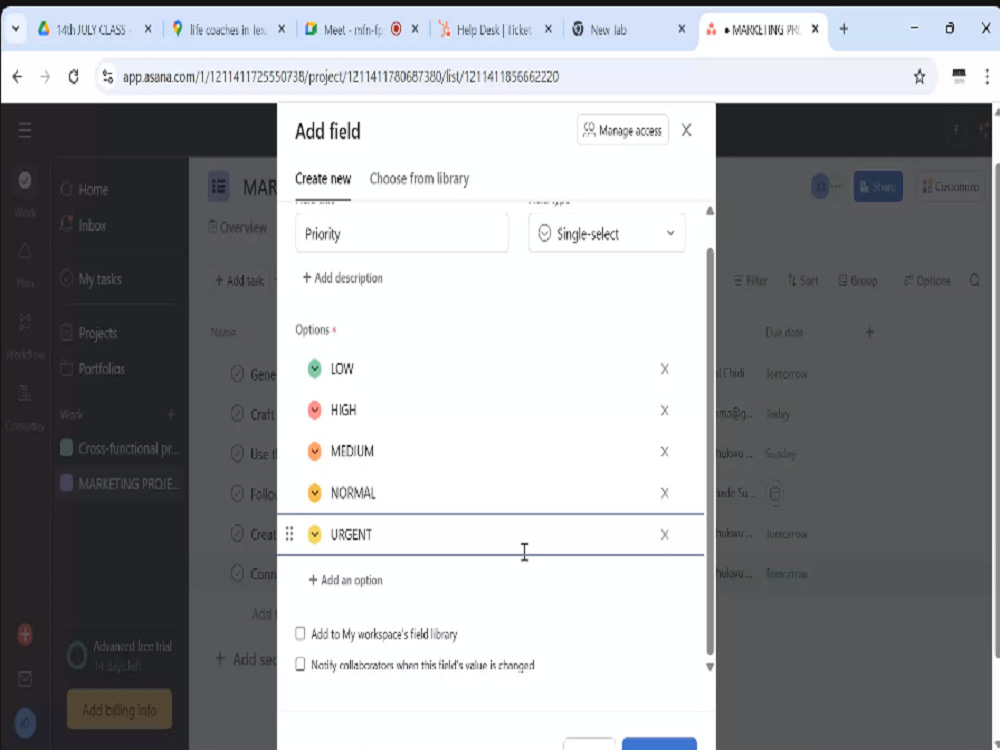Click the red create plus button
Viewport: 1000px width, 750px height.
click(x=25, y=635)
